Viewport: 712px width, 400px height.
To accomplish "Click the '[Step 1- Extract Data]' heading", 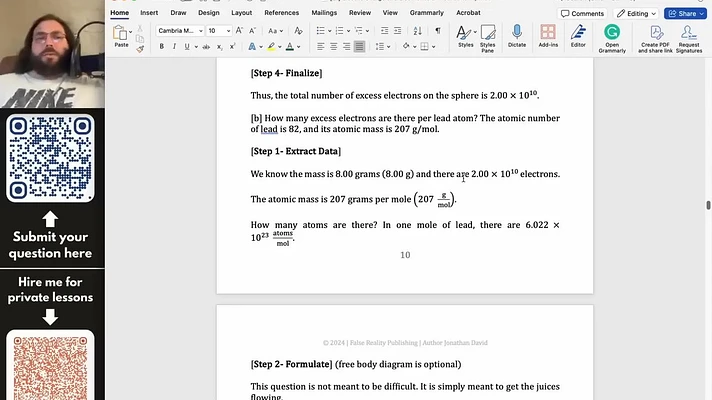I will tap(296, 151).
